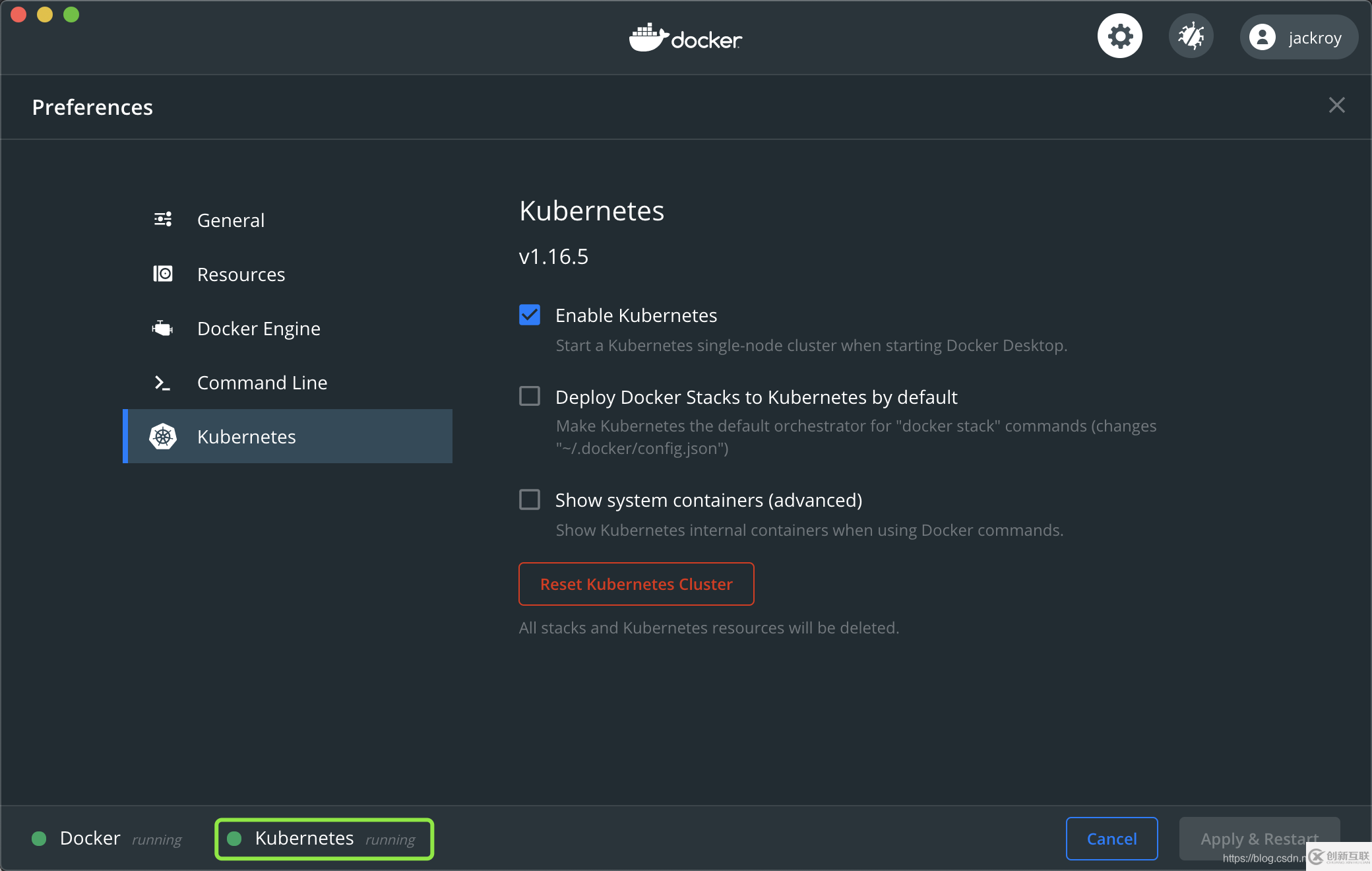The width and height of the screenshot is (1372, 871).
Task: Close the Preferences window with the X
Action: point(1337,105)
